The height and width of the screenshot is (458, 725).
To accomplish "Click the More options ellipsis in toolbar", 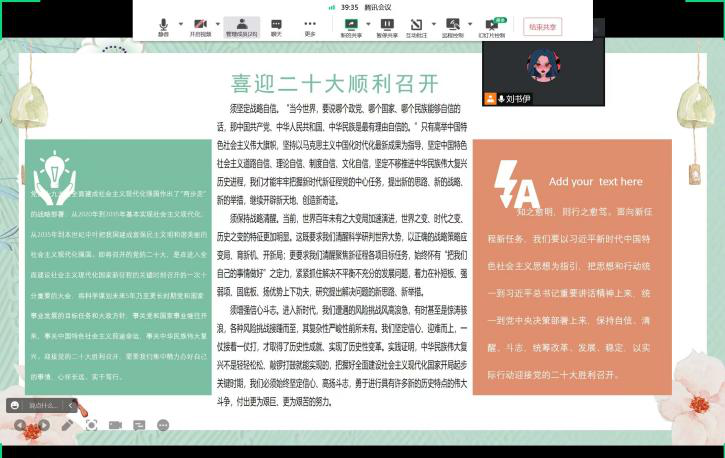I will pos(310,25).
